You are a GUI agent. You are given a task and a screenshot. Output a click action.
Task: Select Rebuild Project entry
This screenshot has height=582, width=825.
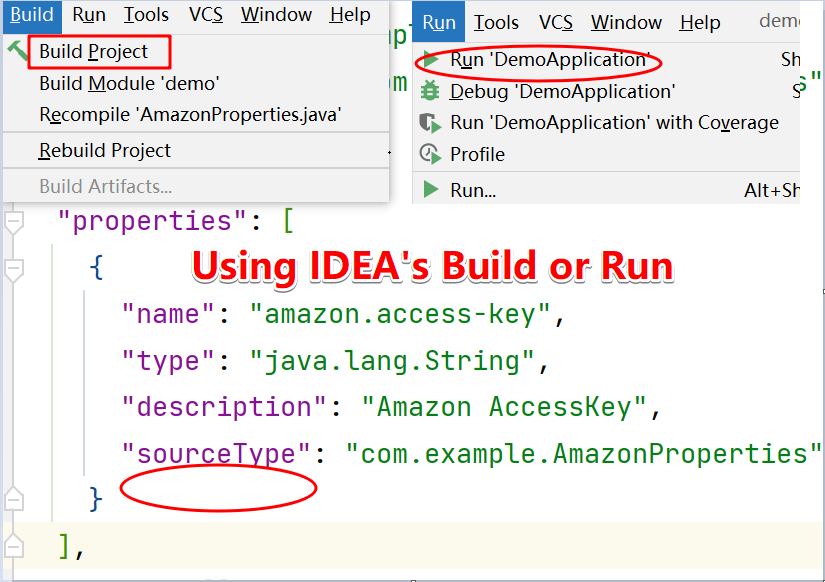tap(105, 150)
